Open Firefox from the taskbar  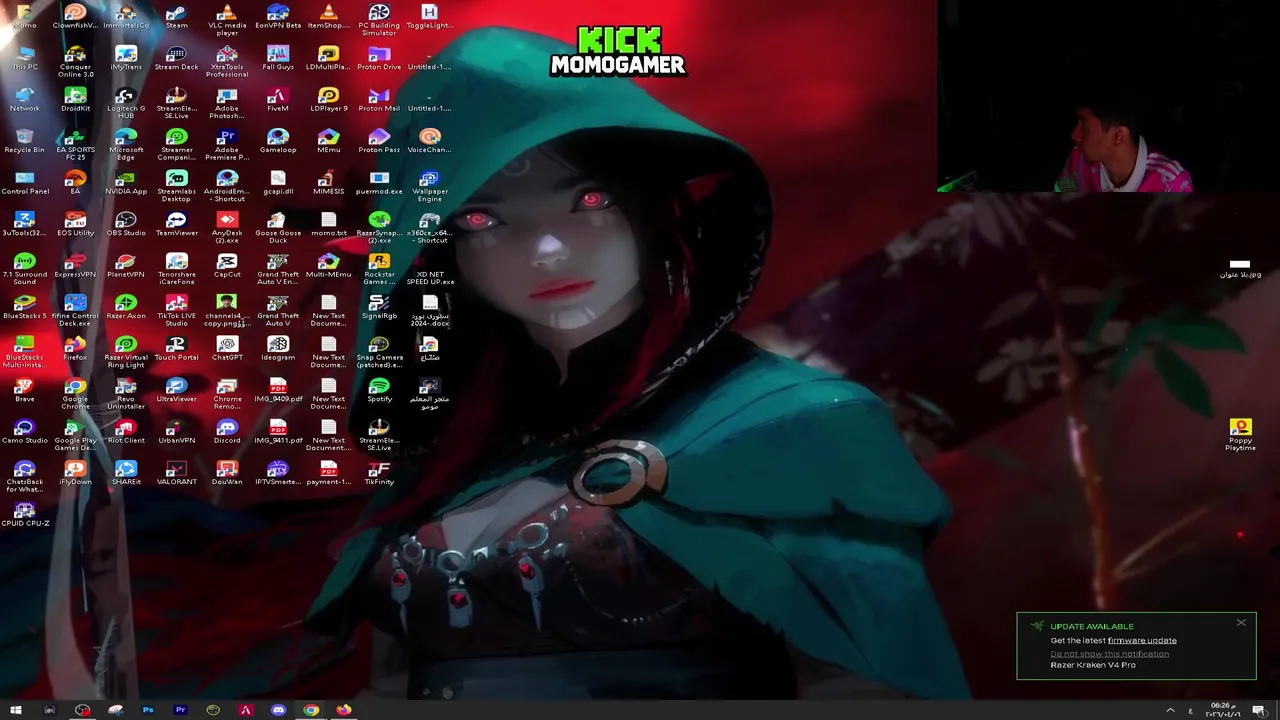click(344, 710)
